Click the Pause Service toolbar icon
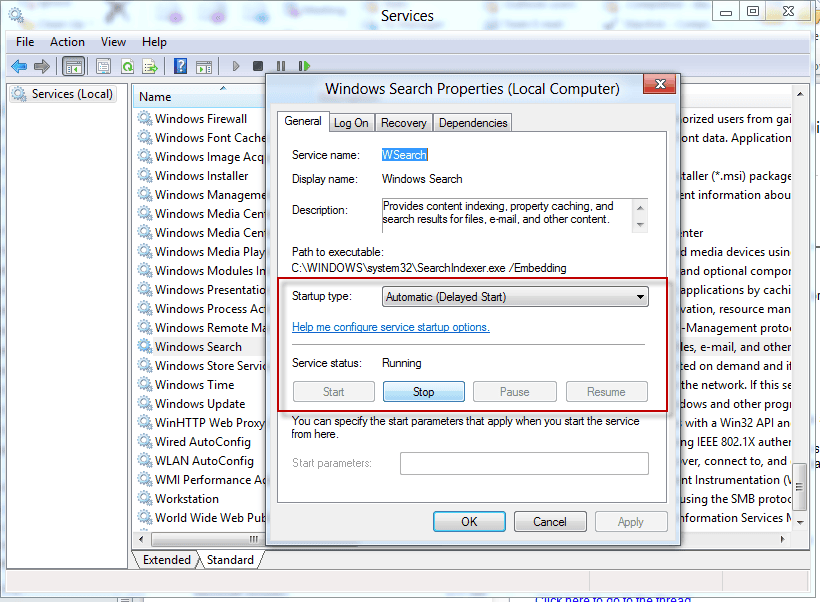Viewport: 820px width, 602px height. pos(281,66)
